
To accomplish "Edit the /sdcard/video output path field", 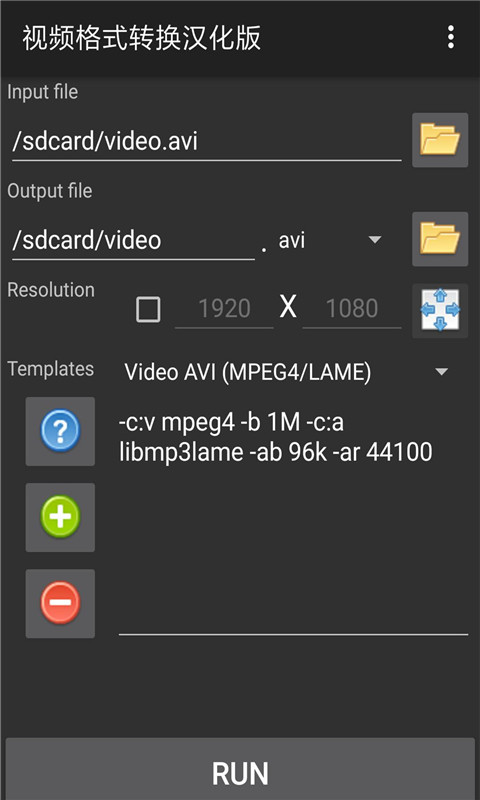I will pyautogui.click(x=133, y=241).
